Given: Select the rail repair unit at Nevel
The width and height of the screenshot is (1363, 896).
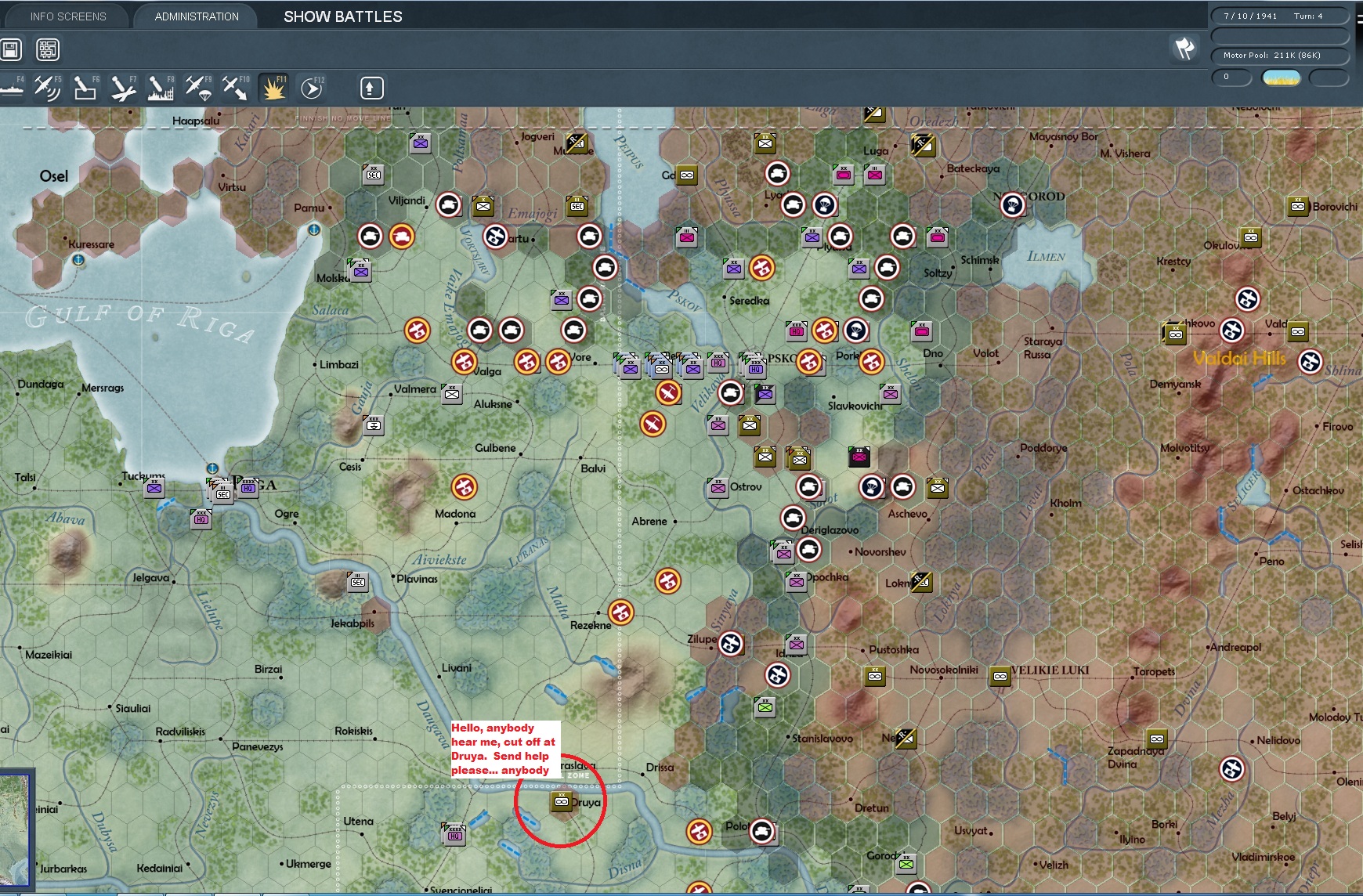Looking at the screenshot, I should [x=906, y=738].
